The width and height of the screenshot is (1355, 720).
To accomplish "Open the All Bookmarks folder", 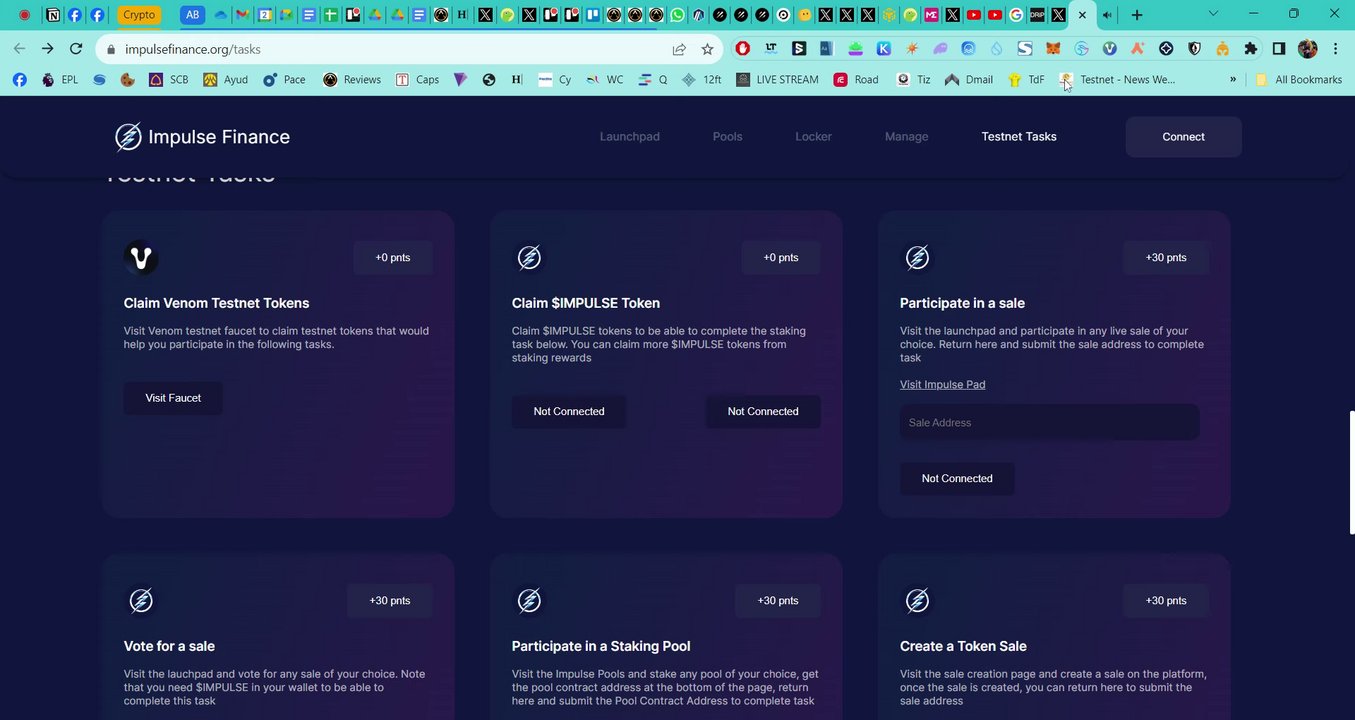I will [x=1299, y=80].
